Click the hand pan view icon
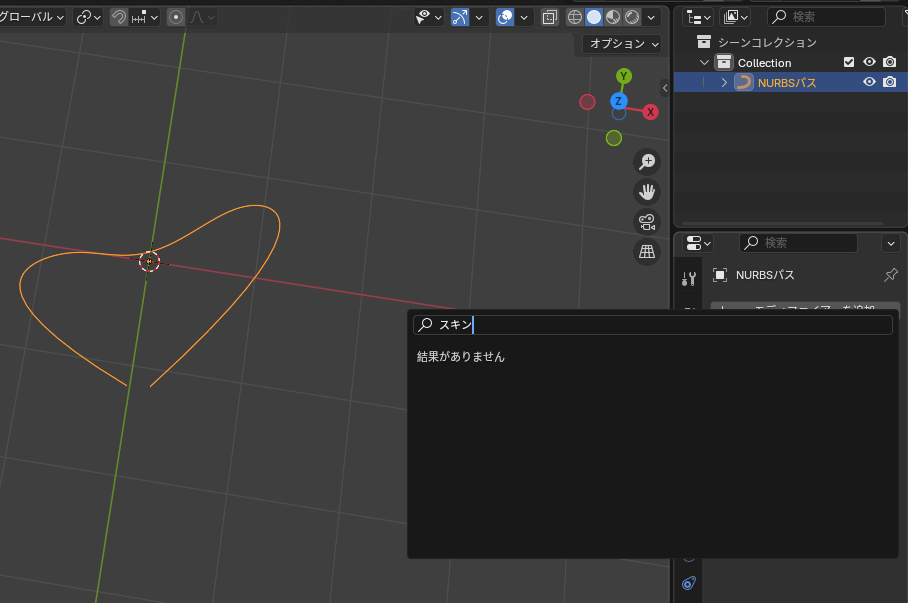The height and width of the screenshot is (603, 908). click(x=647, y=191)
